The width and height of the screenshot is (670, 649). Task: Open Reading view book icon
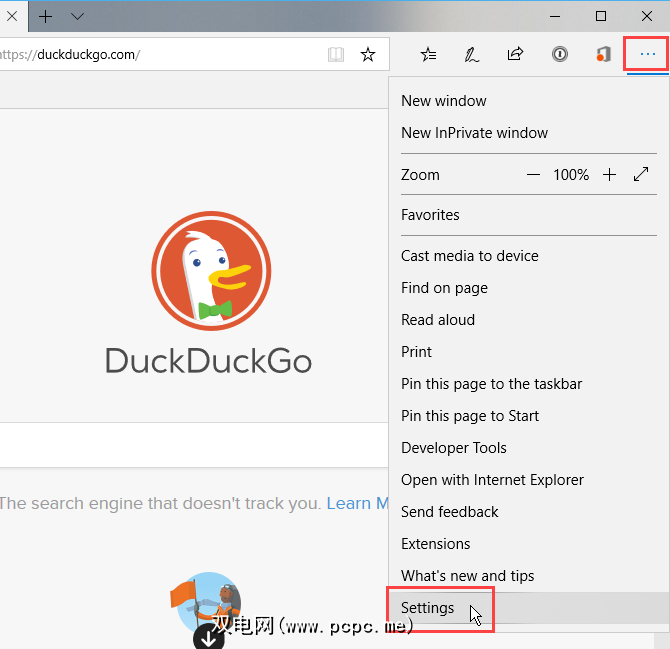(336, 55)
